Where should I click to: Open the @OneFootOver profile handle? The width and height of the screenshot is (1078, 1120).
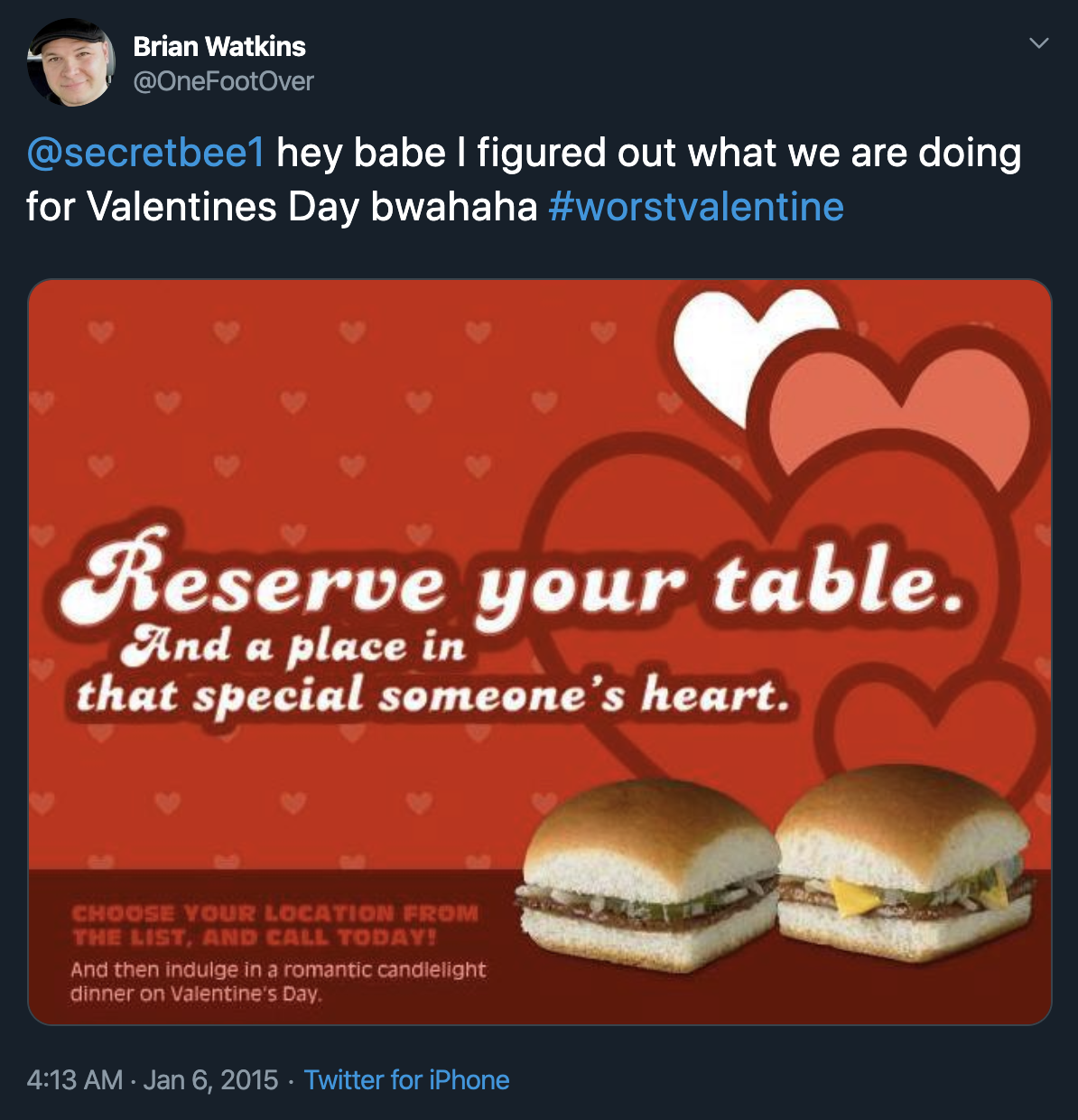[x=223, y=81]
